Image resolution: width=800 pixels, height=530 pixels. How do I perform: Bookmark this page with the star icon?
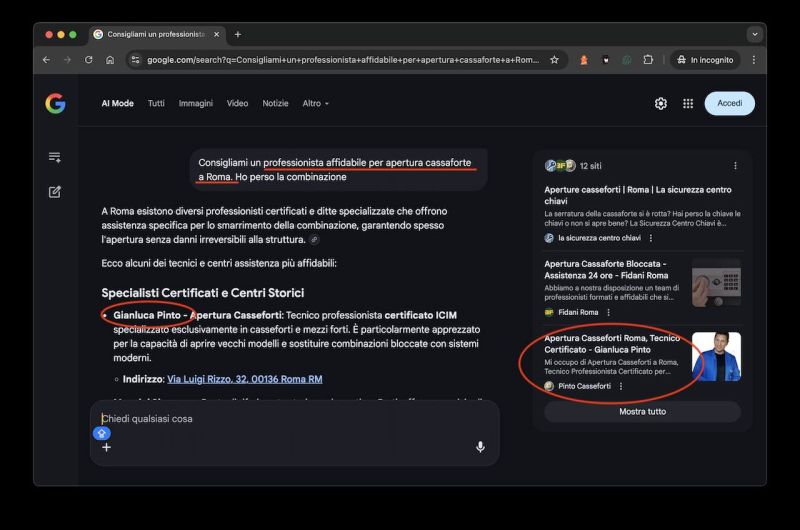point(554,60)
